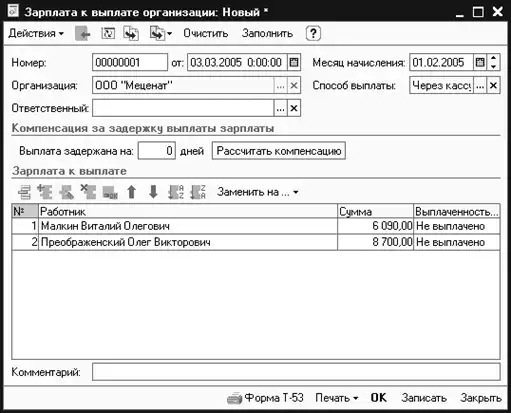Click Форма Т-53 print button
This screenshot has width=511, height=413.
[x=265, y=398]
